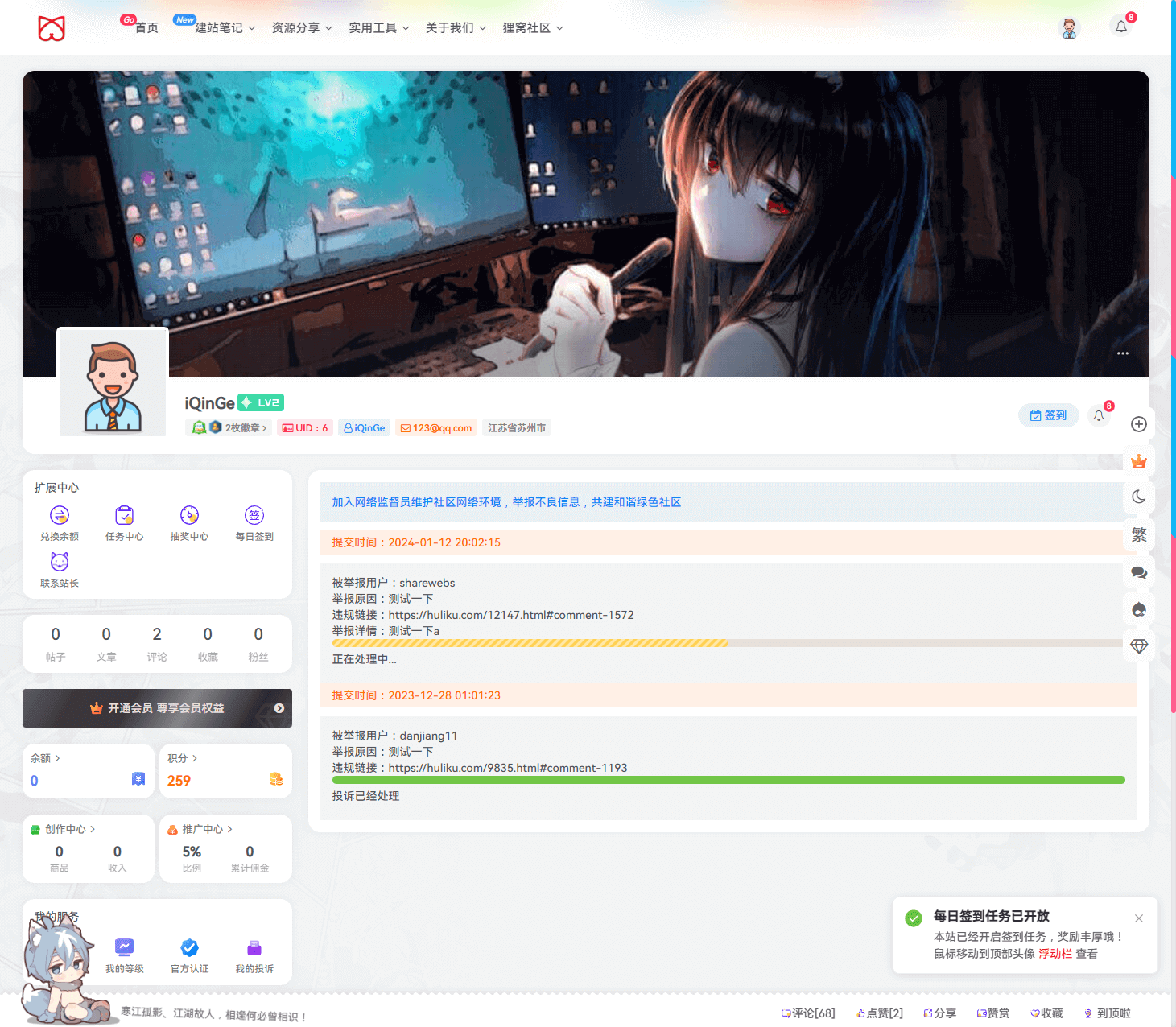Click 到顶啦 back-to-top link

(1108, 1013)
